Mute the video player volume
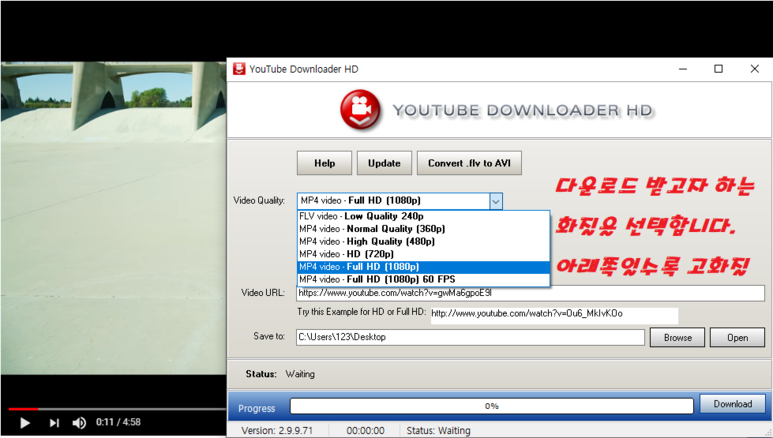Screen dimensions: 773x438 (79, 423)
